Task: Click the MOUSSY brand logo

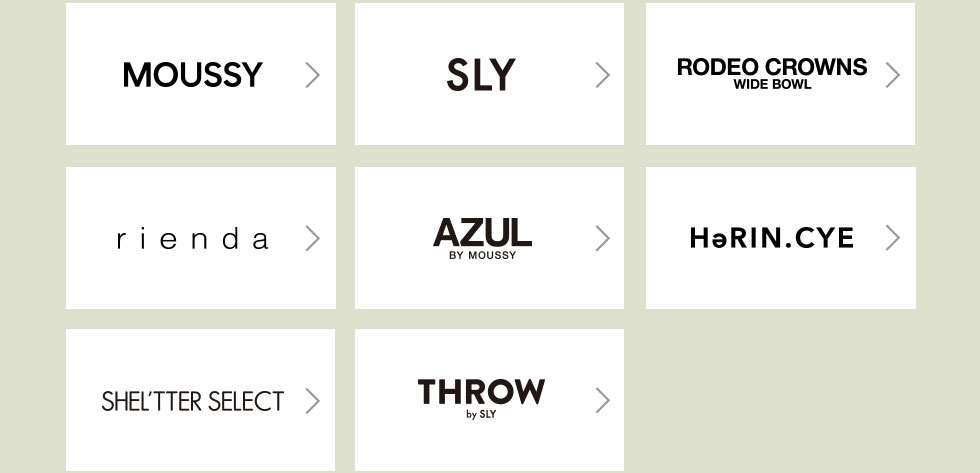Action: click(192, 75)
